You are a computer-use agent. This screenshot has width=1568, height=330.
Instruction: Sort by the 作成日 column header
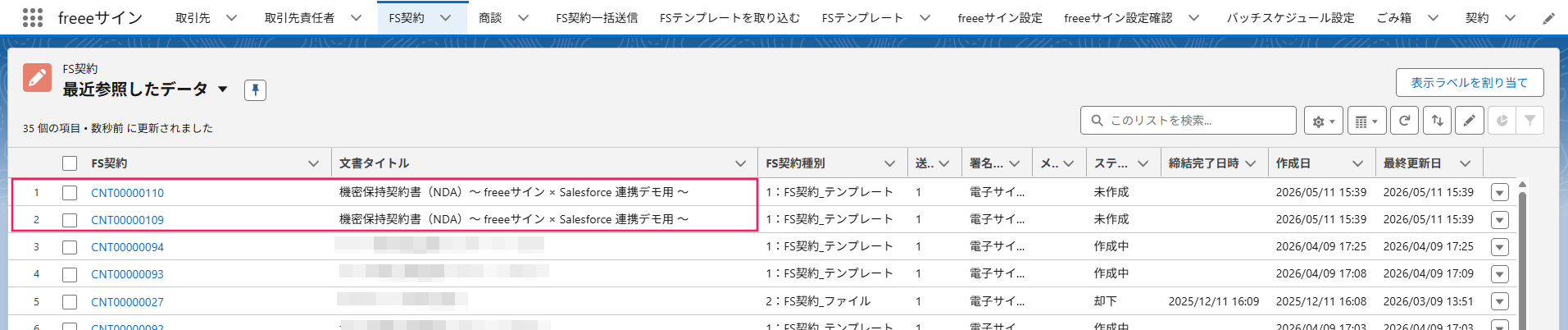coord(1293,163)
